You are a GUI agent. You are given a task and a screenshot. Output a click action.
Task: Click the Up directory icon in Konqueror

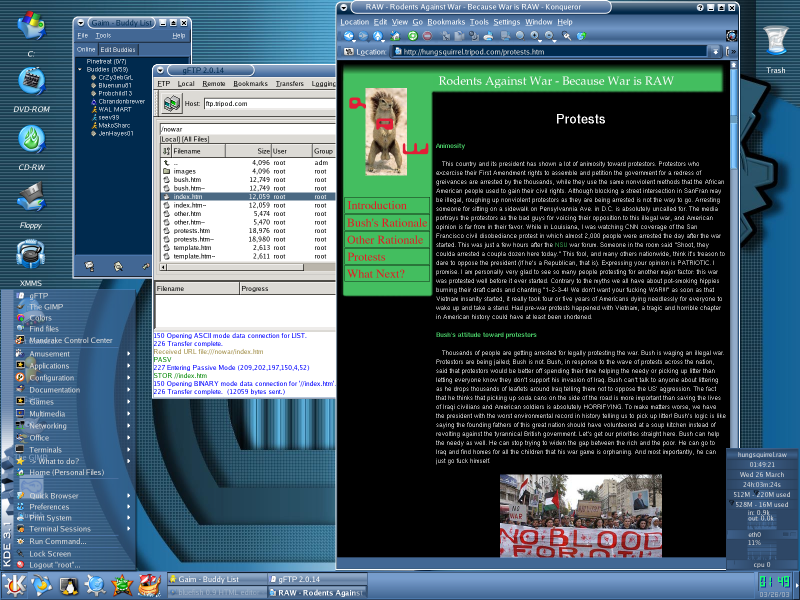tap(378, 36)
